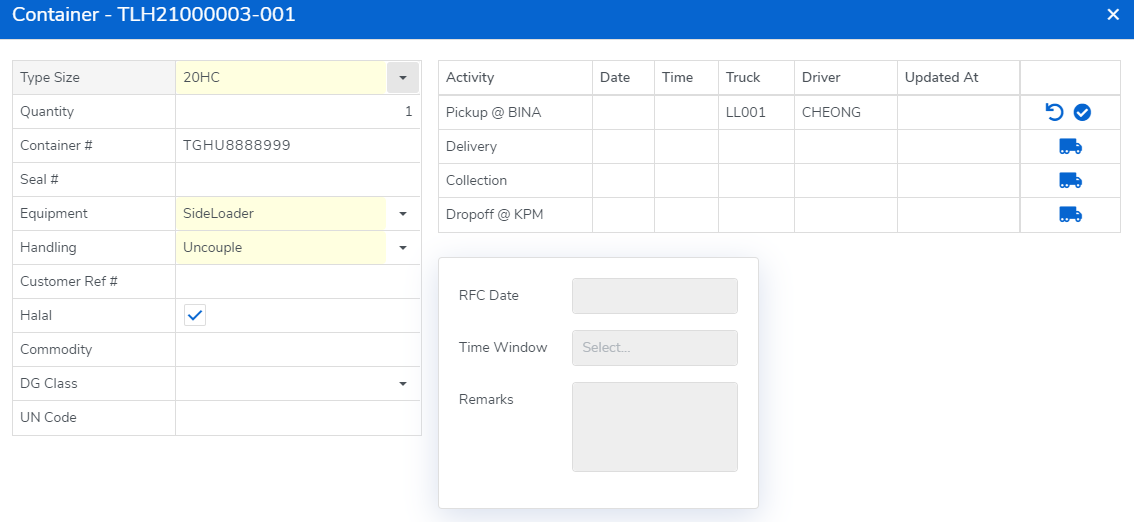
Task: Click truck icon for Dropoff @ KPM
Action: click(1070, 215)
